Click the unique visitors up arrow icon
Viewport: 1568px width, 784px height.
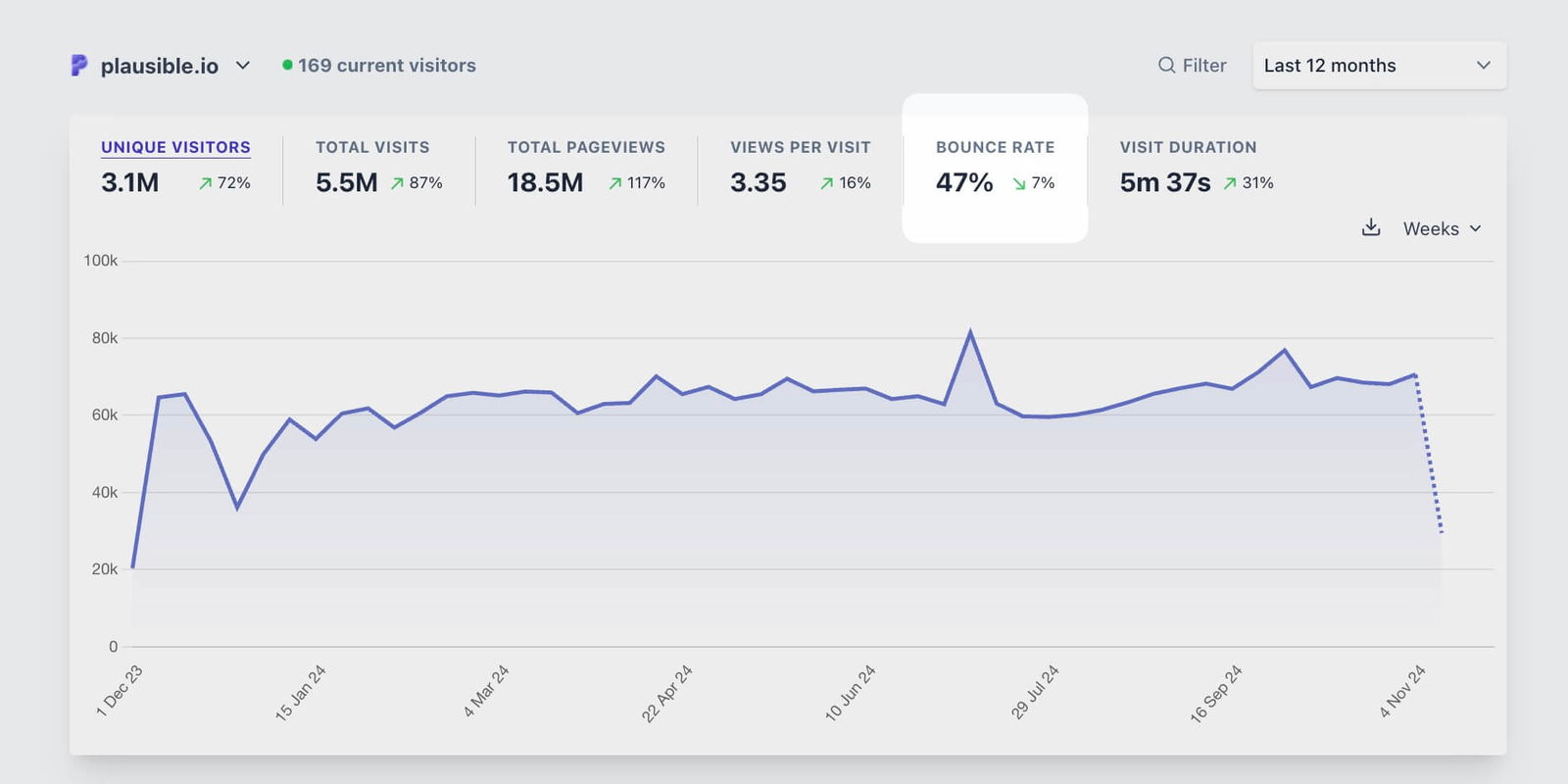[206, 183]
